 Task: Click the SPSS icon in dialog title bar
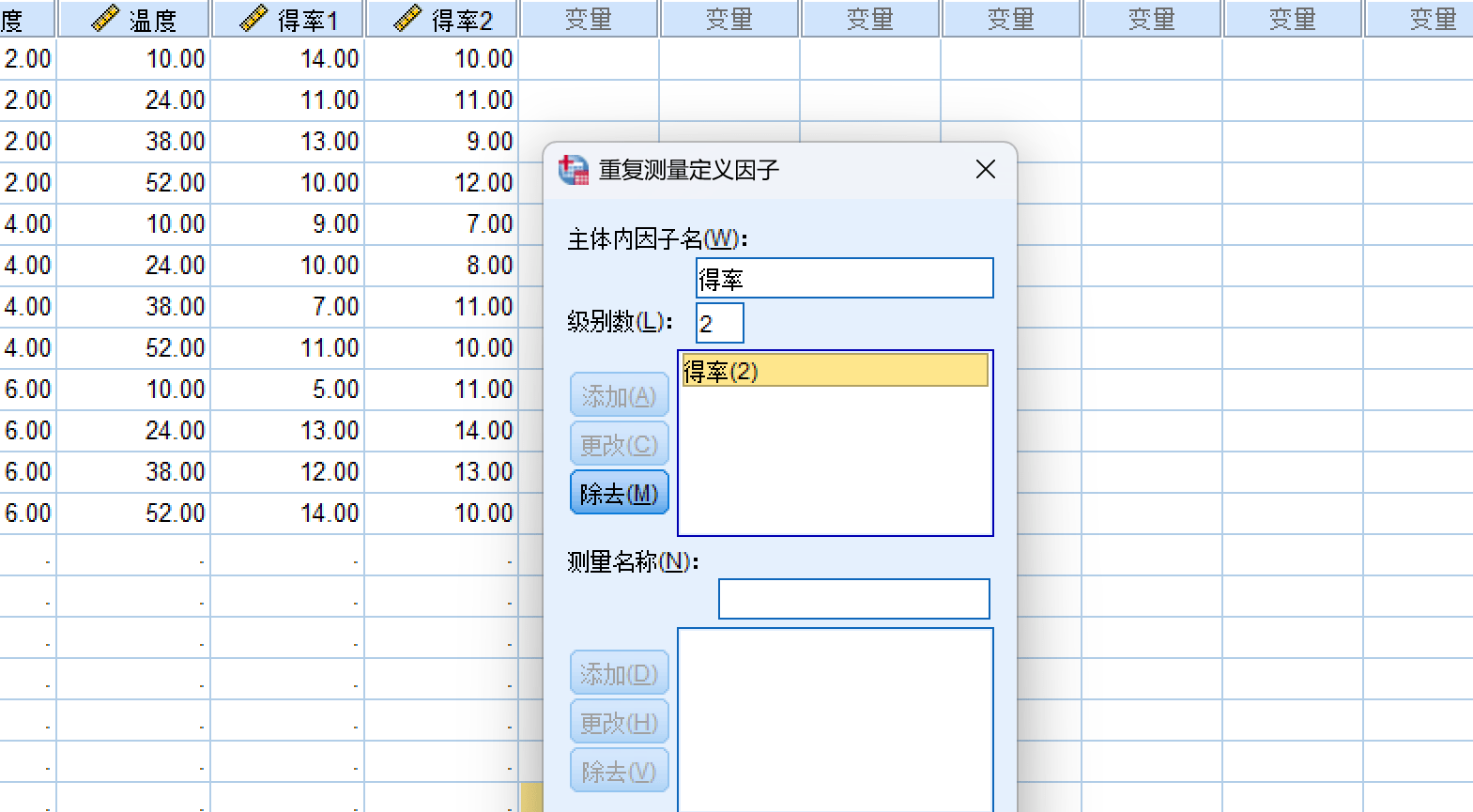[x=574, y=170]
